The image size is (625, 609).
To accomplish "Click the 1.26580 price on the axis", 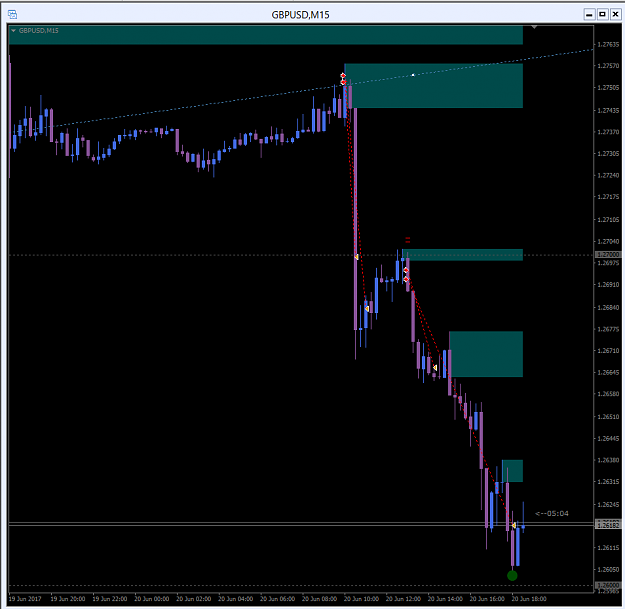I will [x=608, y=394].
